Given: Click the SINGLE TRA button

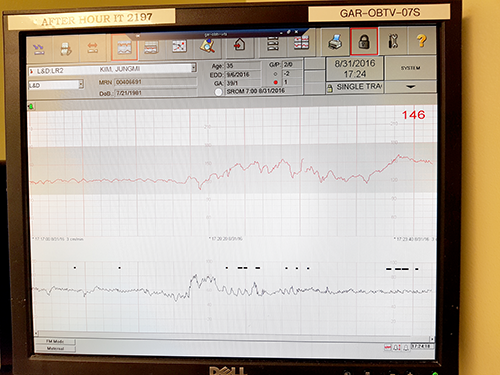Looking at the screenshot, I should (x=355, y=87).
